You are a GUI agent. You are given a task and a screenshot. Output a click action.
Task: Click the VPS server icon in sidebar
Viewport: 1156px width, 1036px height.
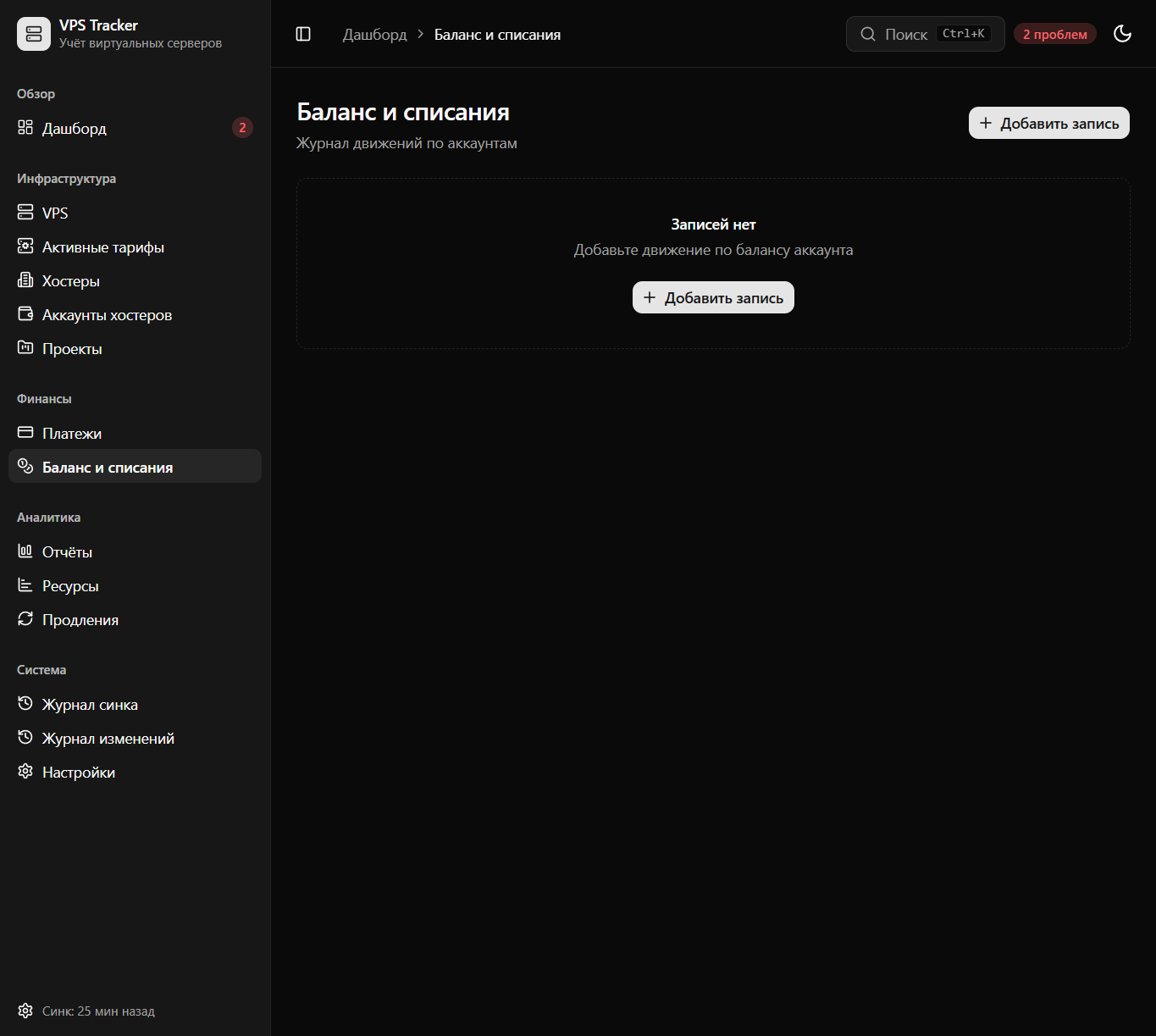pyautogui.click(x=25, y=213)
